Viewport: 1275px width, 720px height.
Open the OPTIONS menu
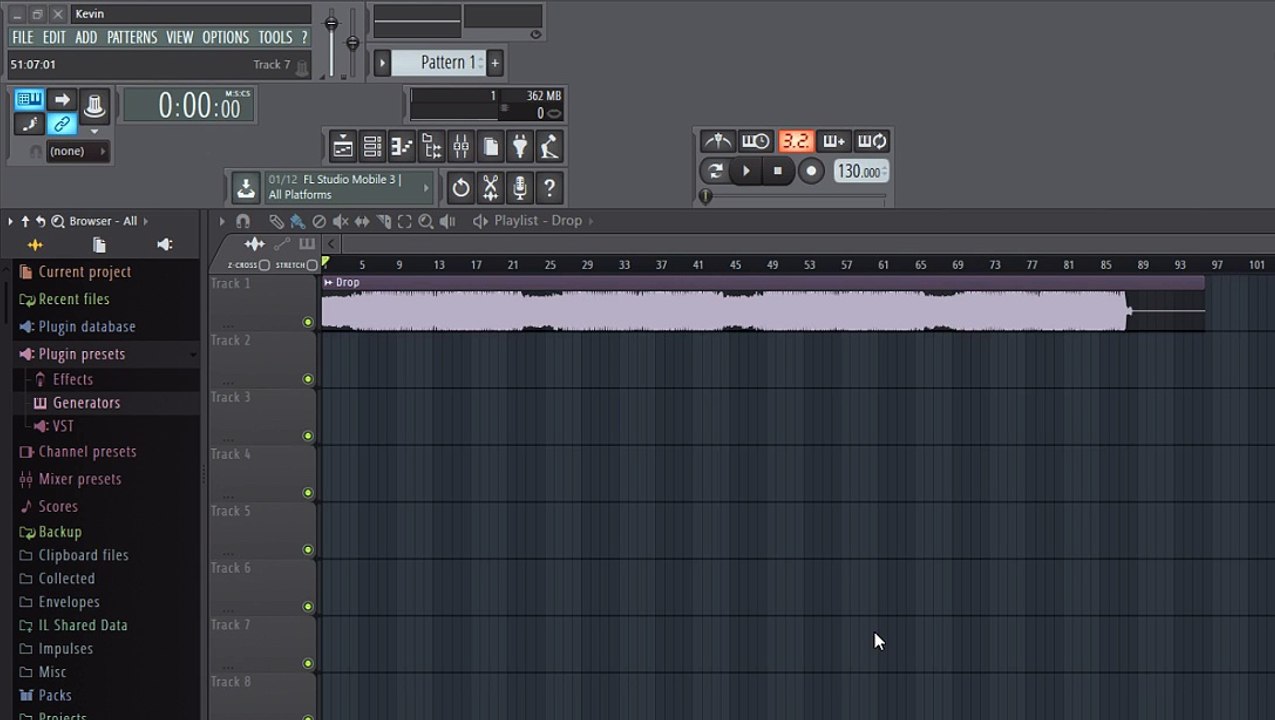226,37
